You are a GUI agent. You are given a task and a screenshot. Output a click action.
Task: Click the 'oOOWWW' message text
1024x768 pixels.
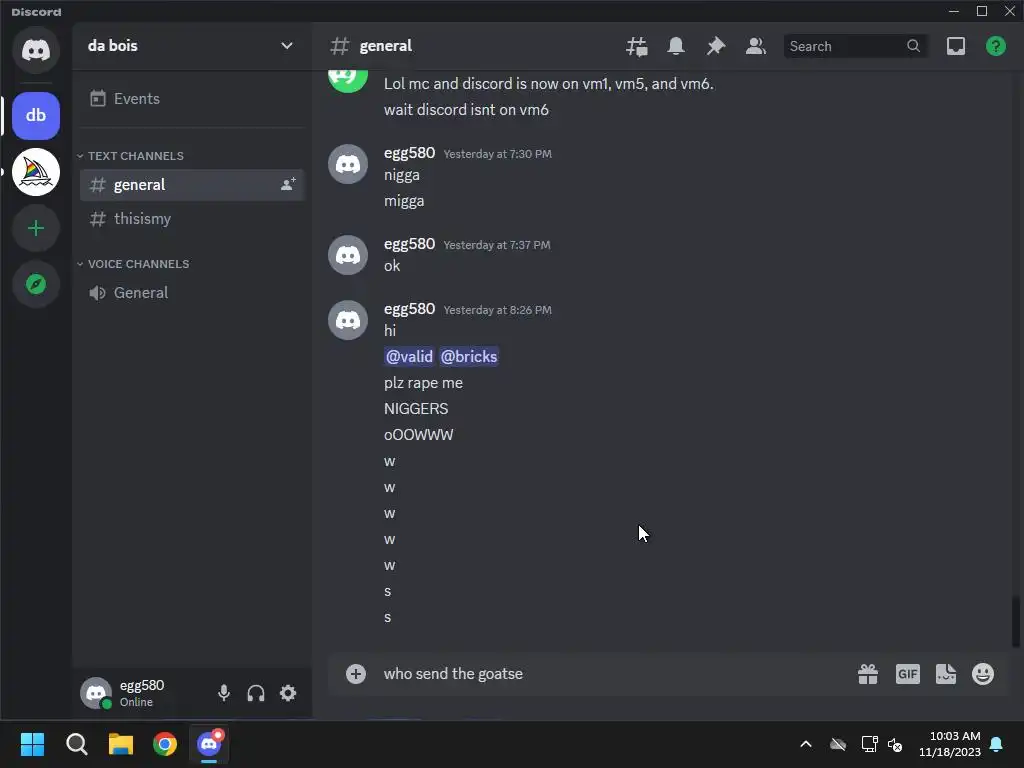pos(419,435)
